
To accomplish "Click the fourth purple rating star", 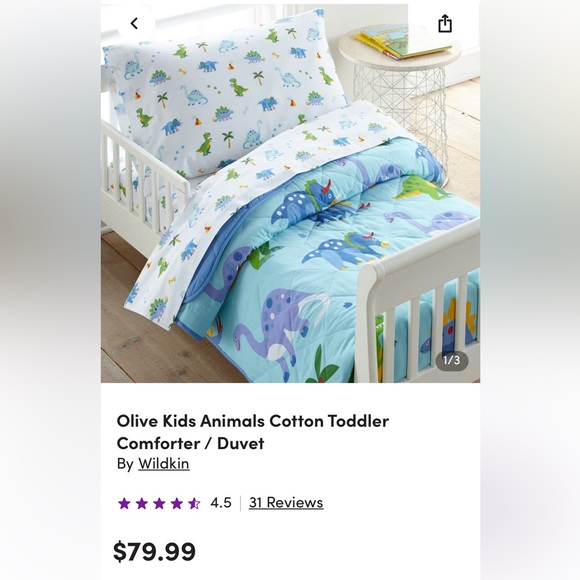I will point(176,503).
